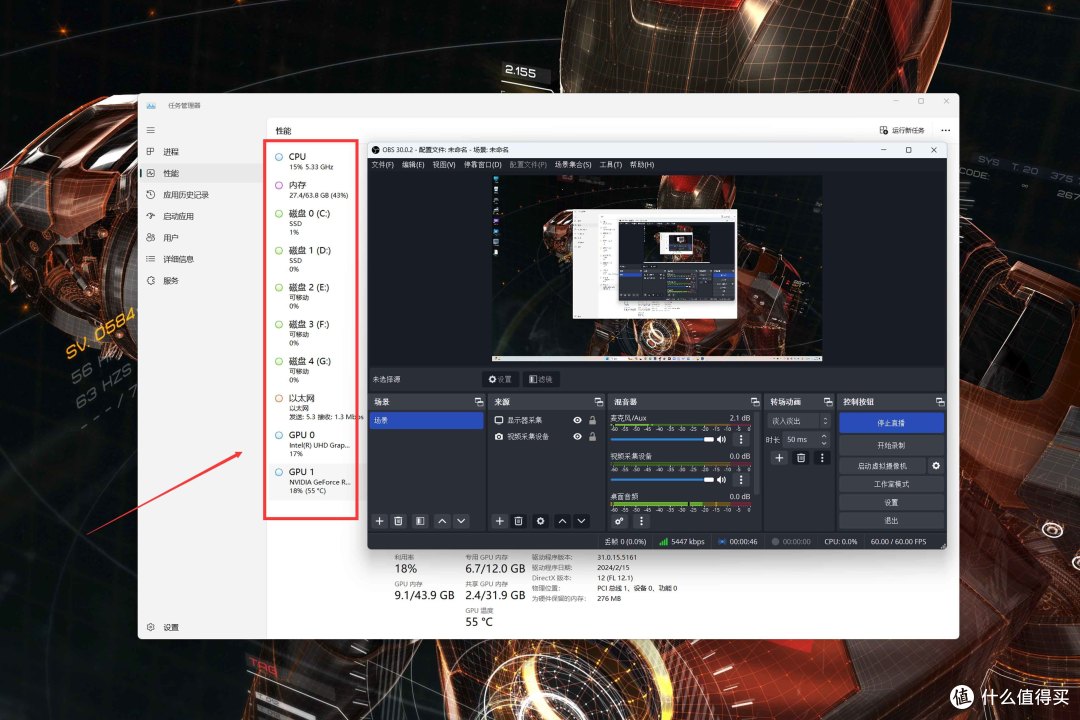Open the three-dot options menu for 麦克风/Aux in mixer

[741, 440]
